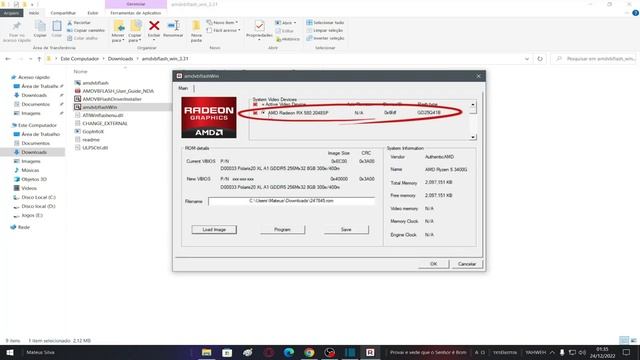Viewport: 640px width, 360px height.
Task: Open File Explorer from the taskbar
Action: pos(207,352)
